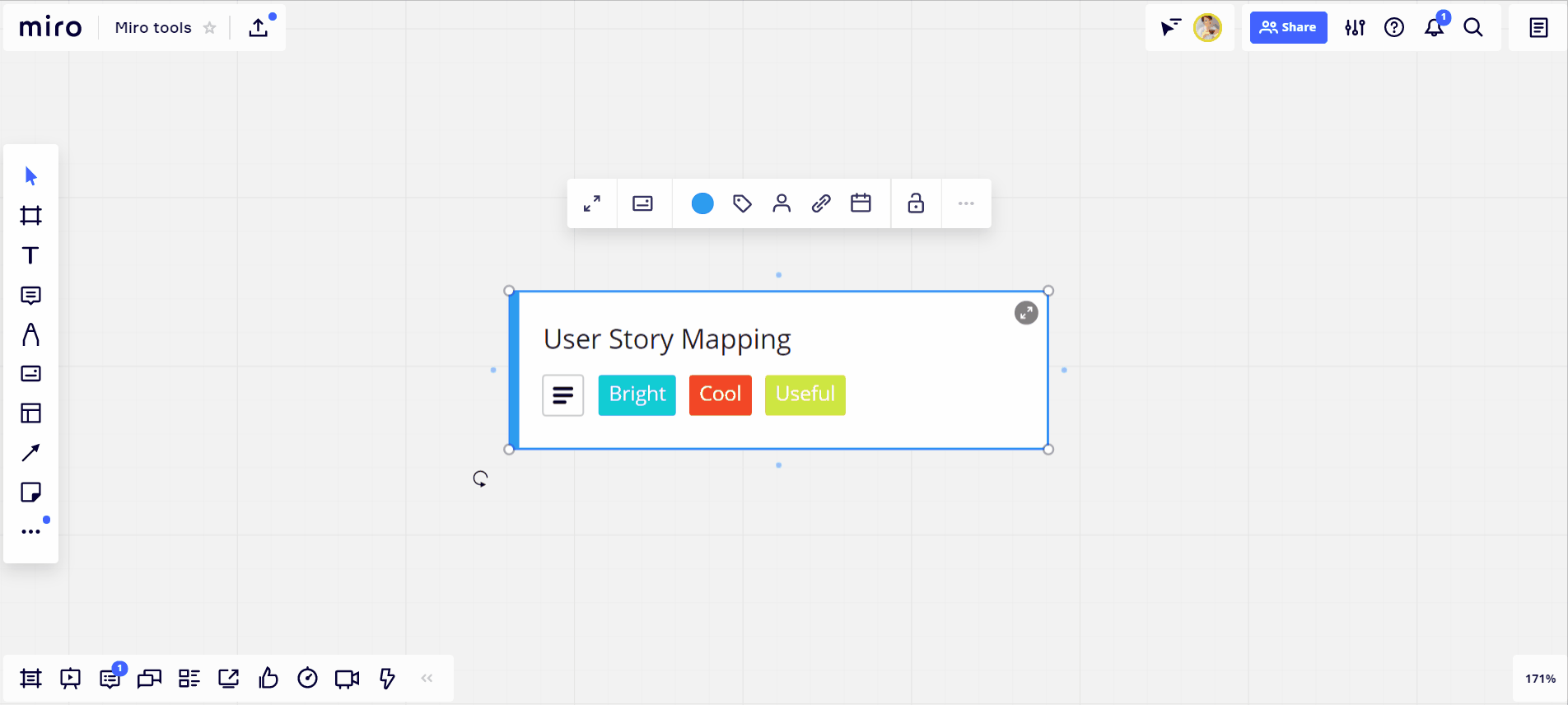1568x705 pixels.
Task: Open the blue card color picker
Action: [x=702, y=203]
